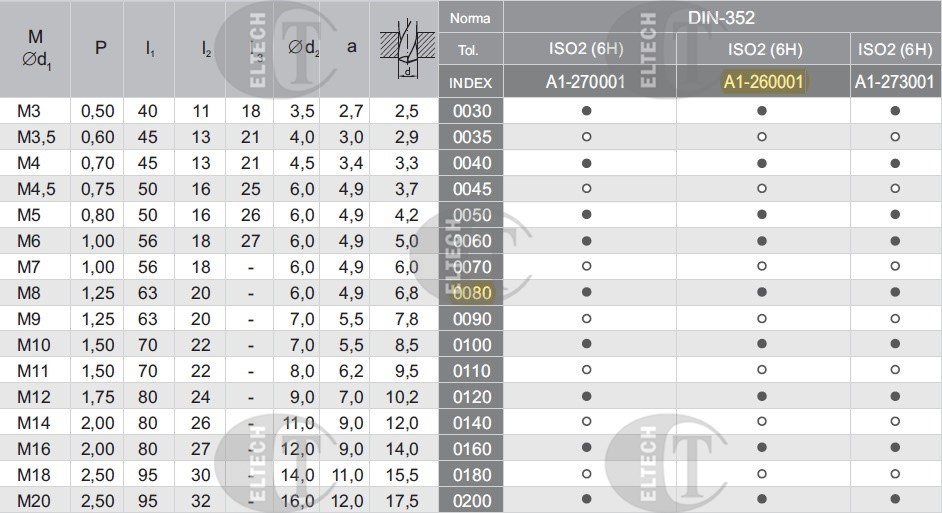The image size is (942, 513).
Task: Click pitch value 0,75 in M4,5 row
Action: click(97, 189)
